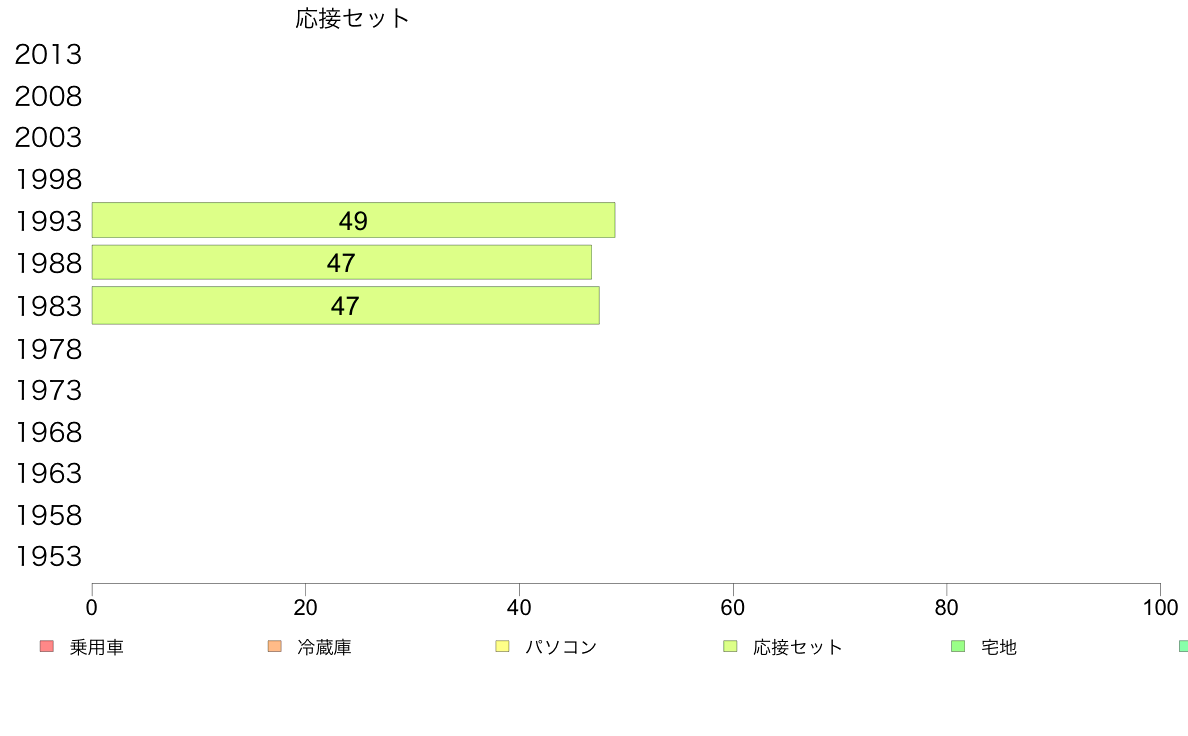The height and width of the screenshot is (736, 1188).
Task: Select the 1988 bar labeled 47
Action: pyautogui.click(x=342, y=262)
